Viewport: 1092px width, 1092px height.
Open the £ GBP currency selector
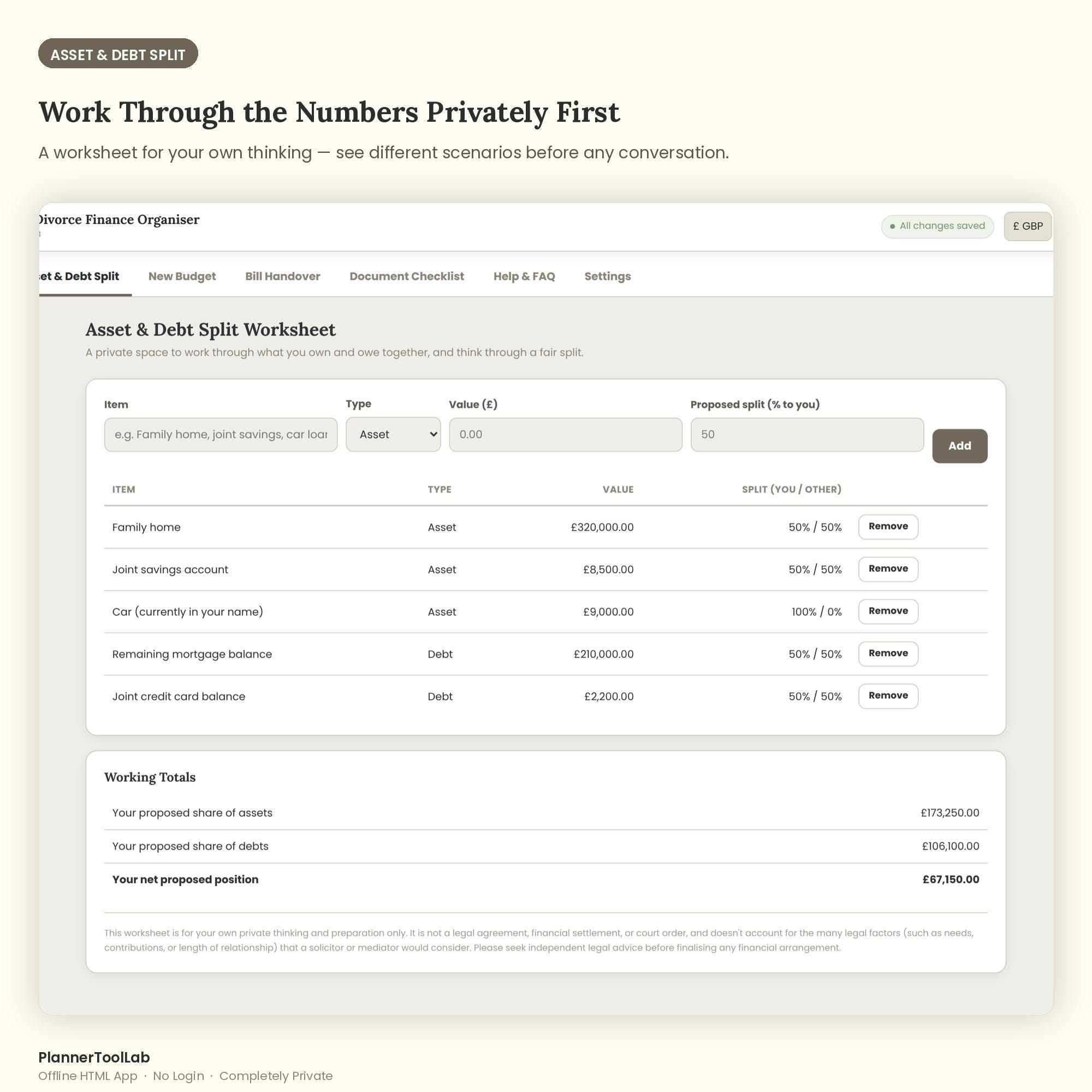pos(1027,226)
